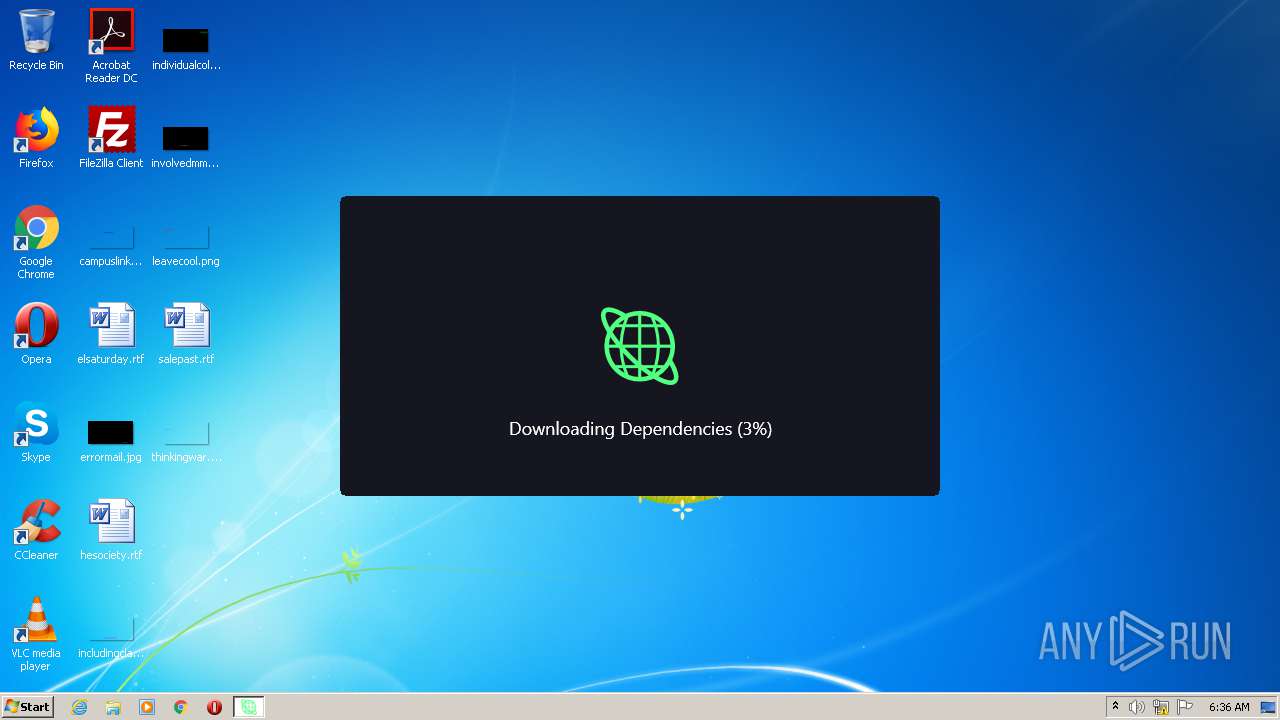1280x720 pixels.
Task: Select the salepast.rtf document
Action: coord(186,334)
